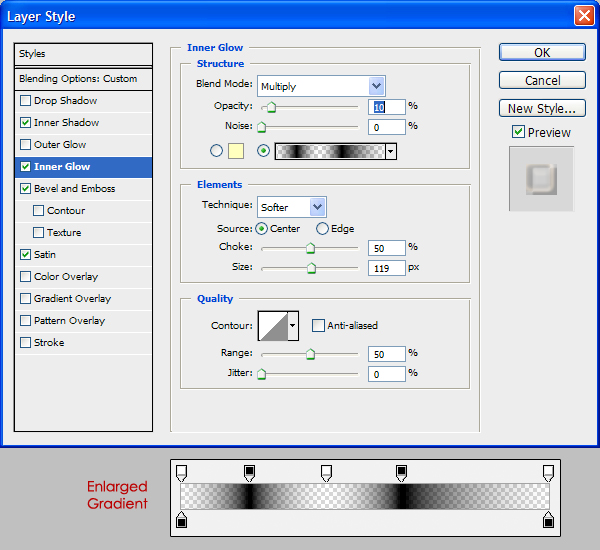Enable the Contour sub-option checkbox
Viewport: 600px width, 550px height.
tap(38, 211)
